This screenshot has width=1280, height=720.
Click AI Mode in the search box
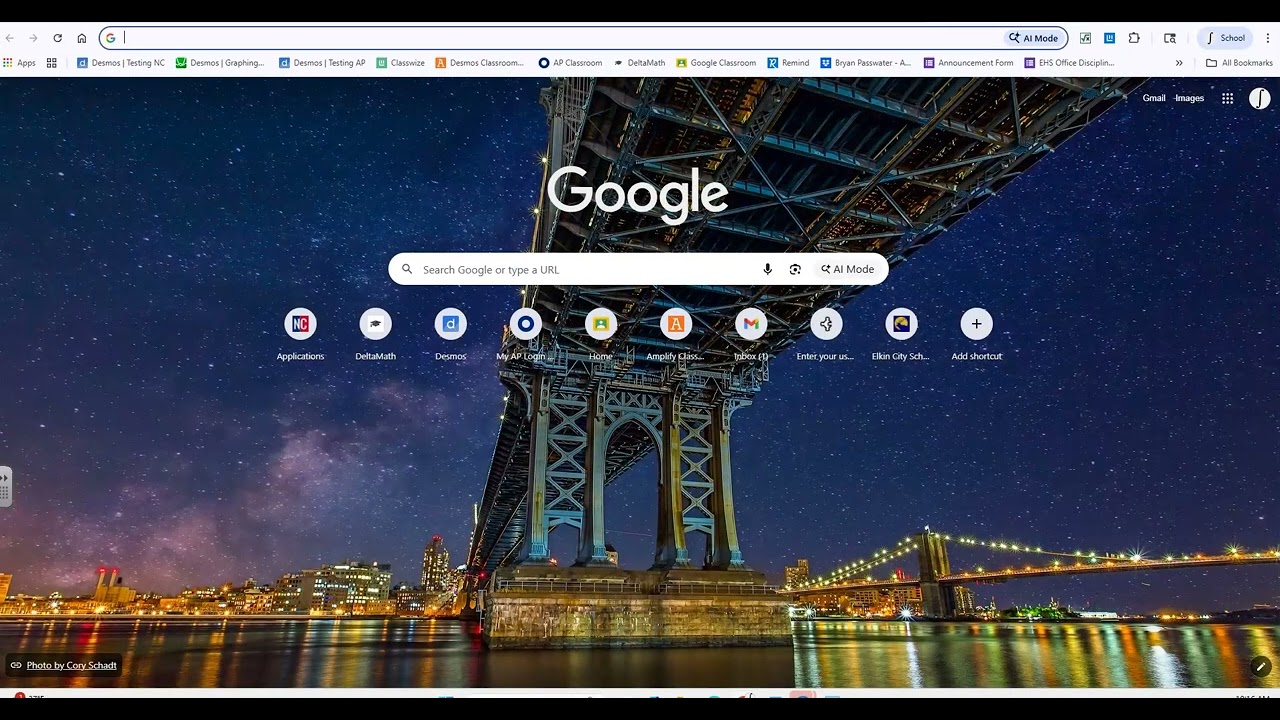coord(847,269)
